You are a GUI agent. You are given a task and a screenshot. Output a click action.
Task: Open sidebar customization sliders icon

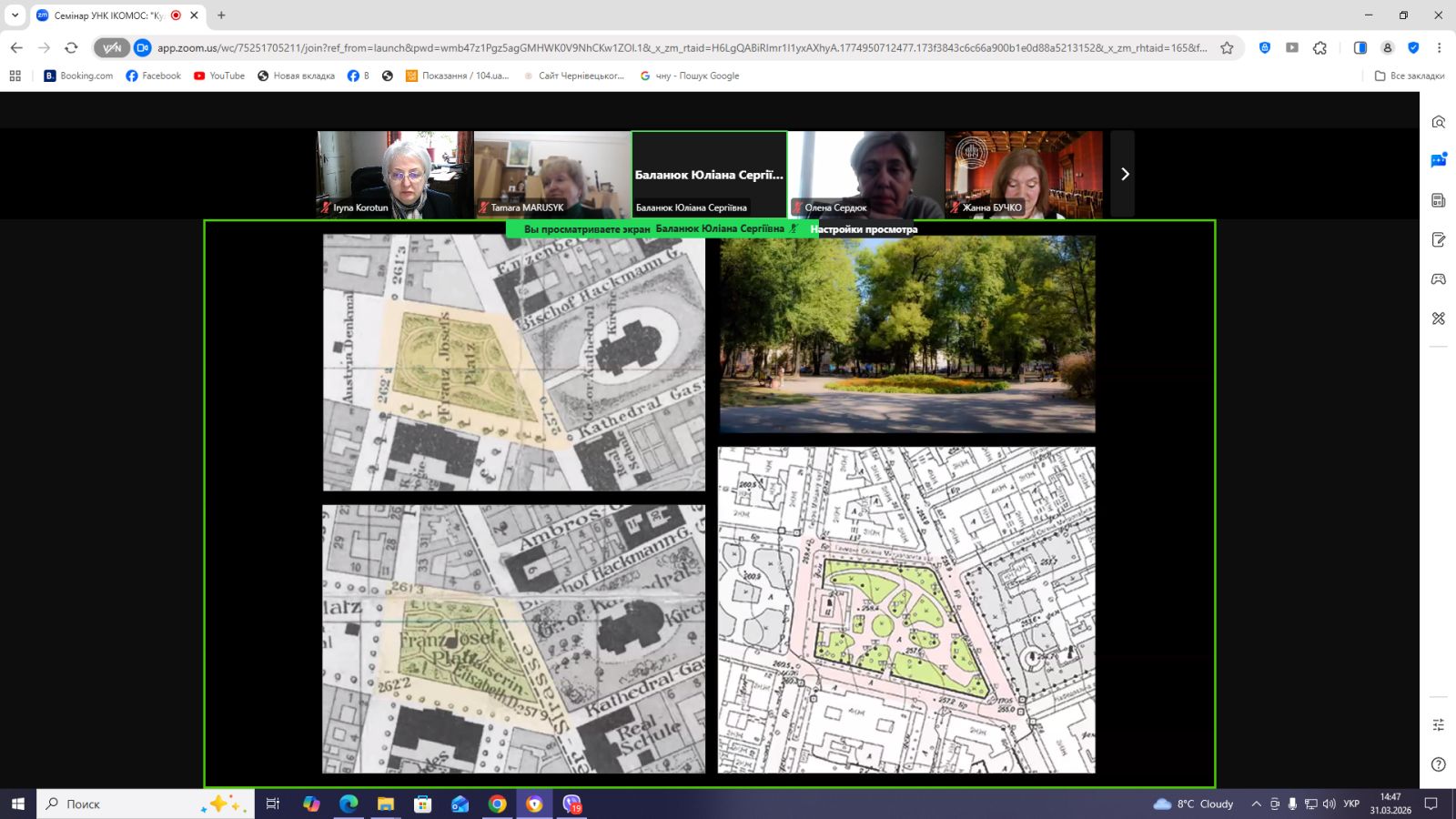point(1438,724)
